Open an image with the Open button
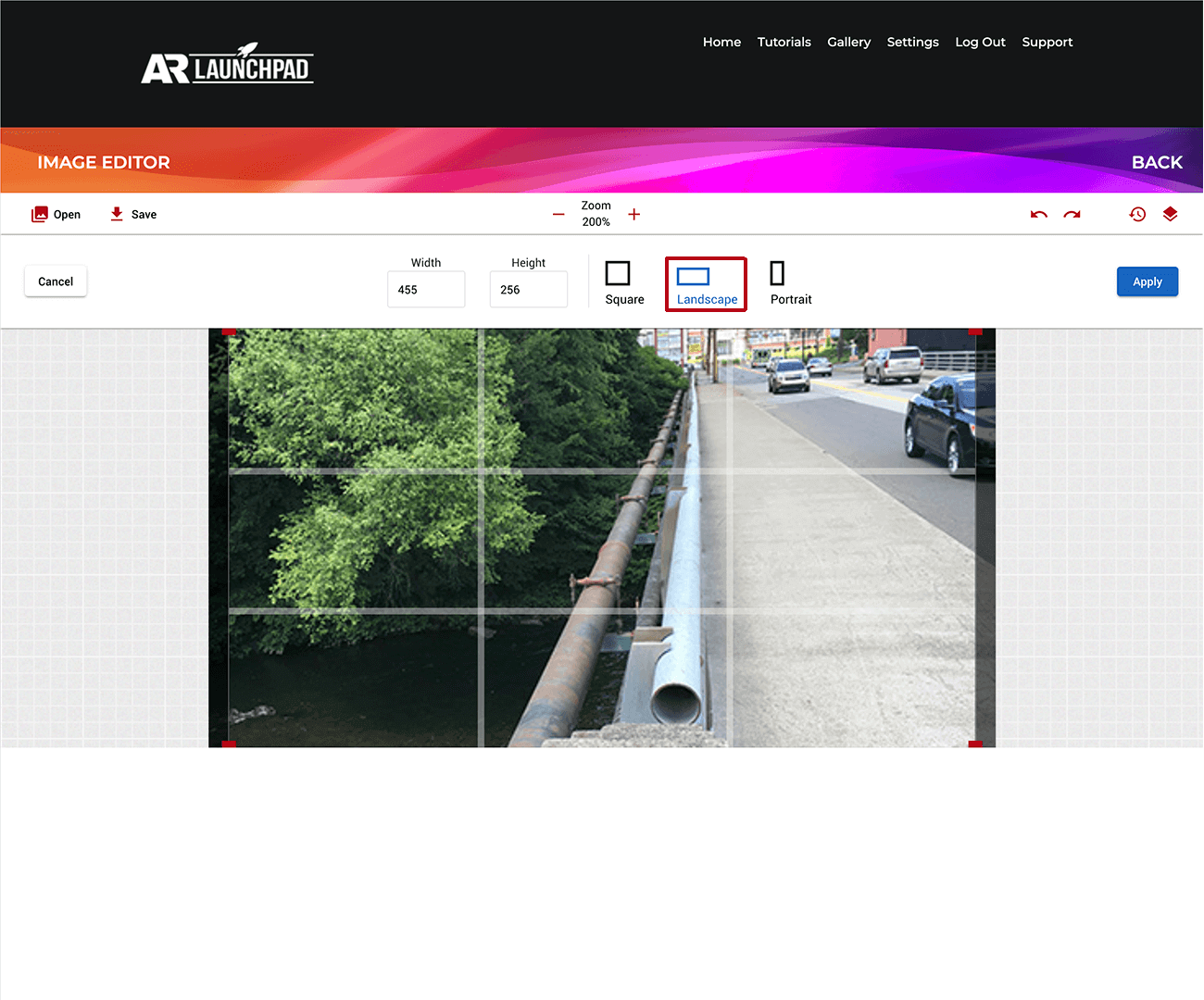Image resolution: width=1204 pixels, height=1000 pixels. pos(56,214)
